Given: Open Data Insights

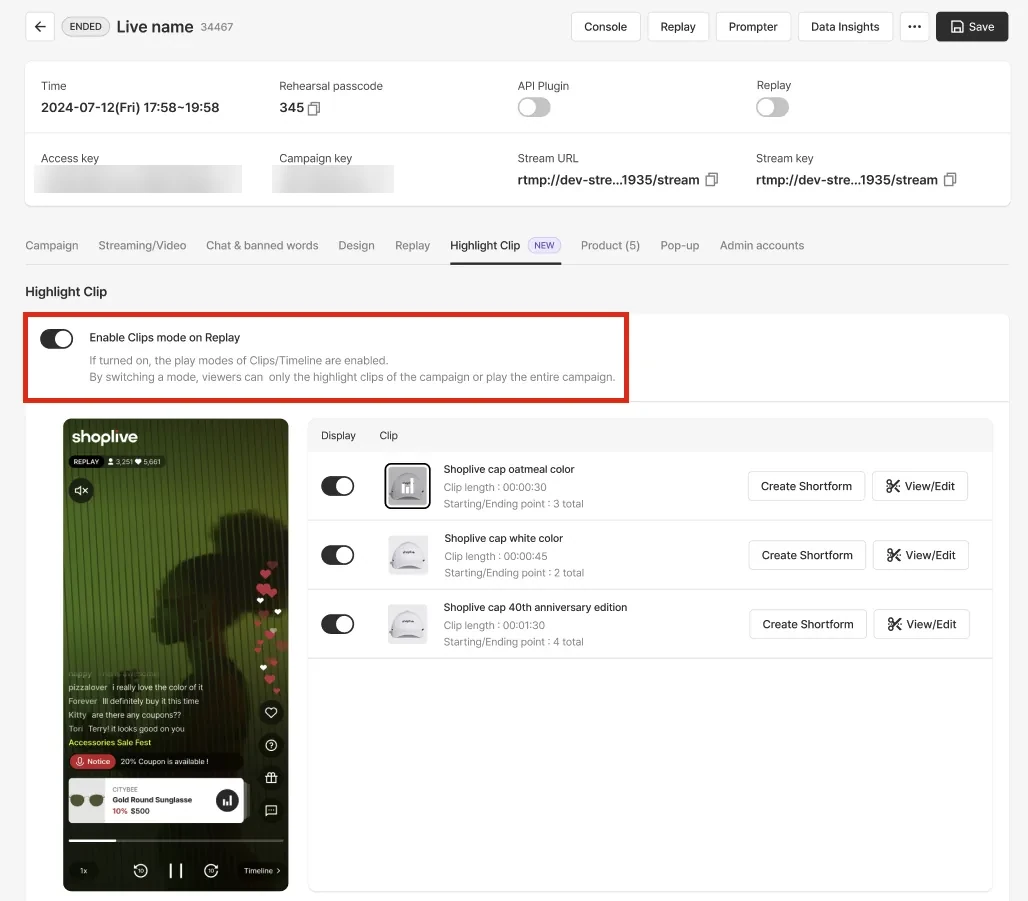Looking at the screenshot, I should pos(845,27).
